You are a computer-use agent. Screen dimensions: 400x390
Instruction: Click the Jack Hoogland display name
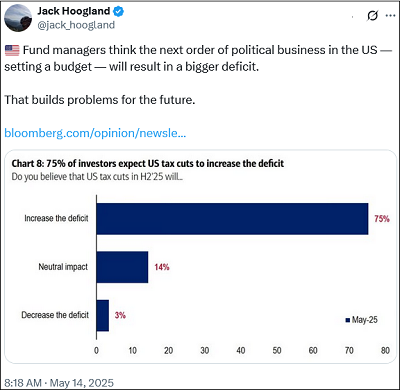pos(73,11)
